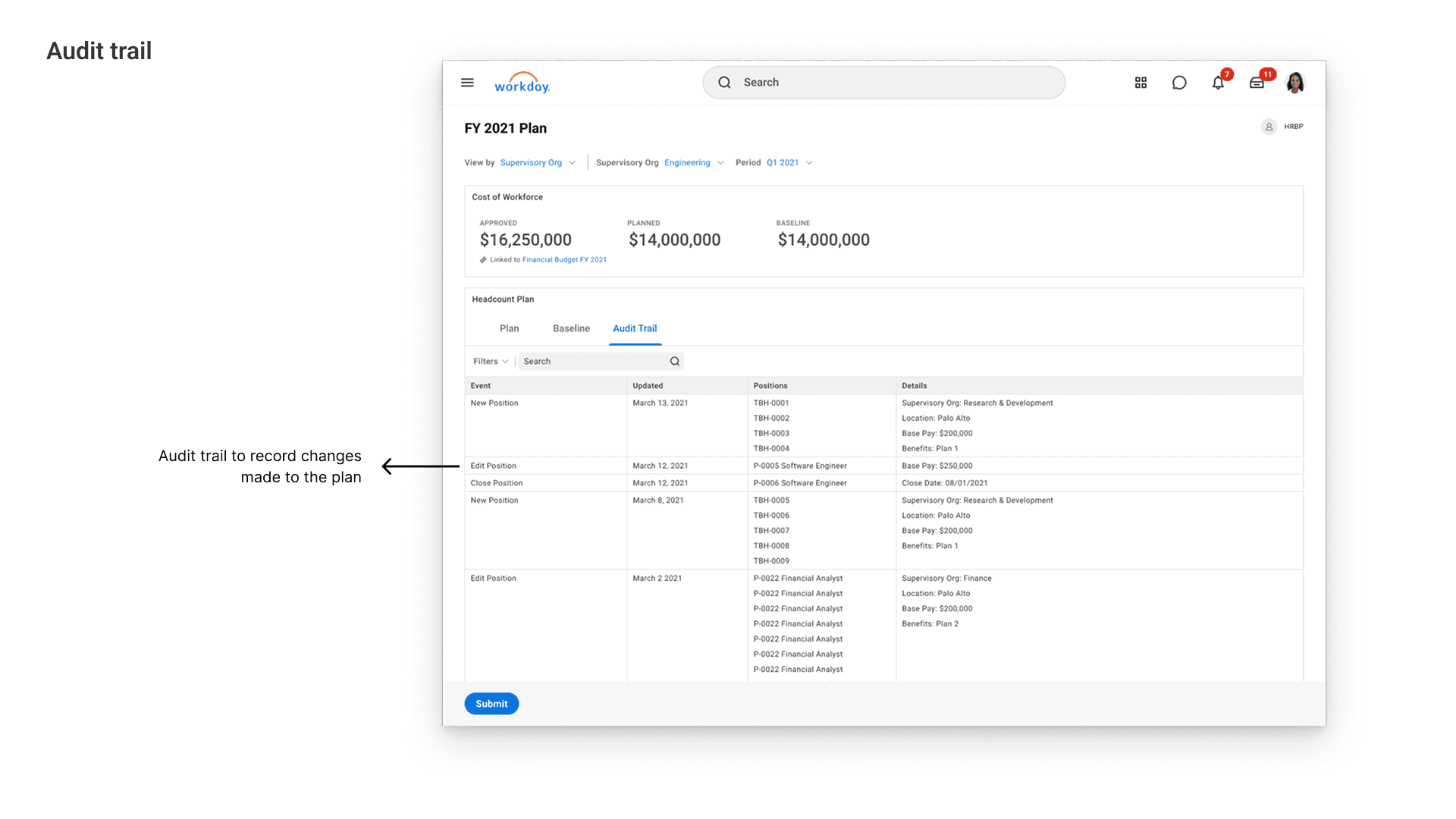The width and height of the screenshot is (1456, 819).
Task: Click the approved amount $16,250,000
Action: (x=526, y=240)
